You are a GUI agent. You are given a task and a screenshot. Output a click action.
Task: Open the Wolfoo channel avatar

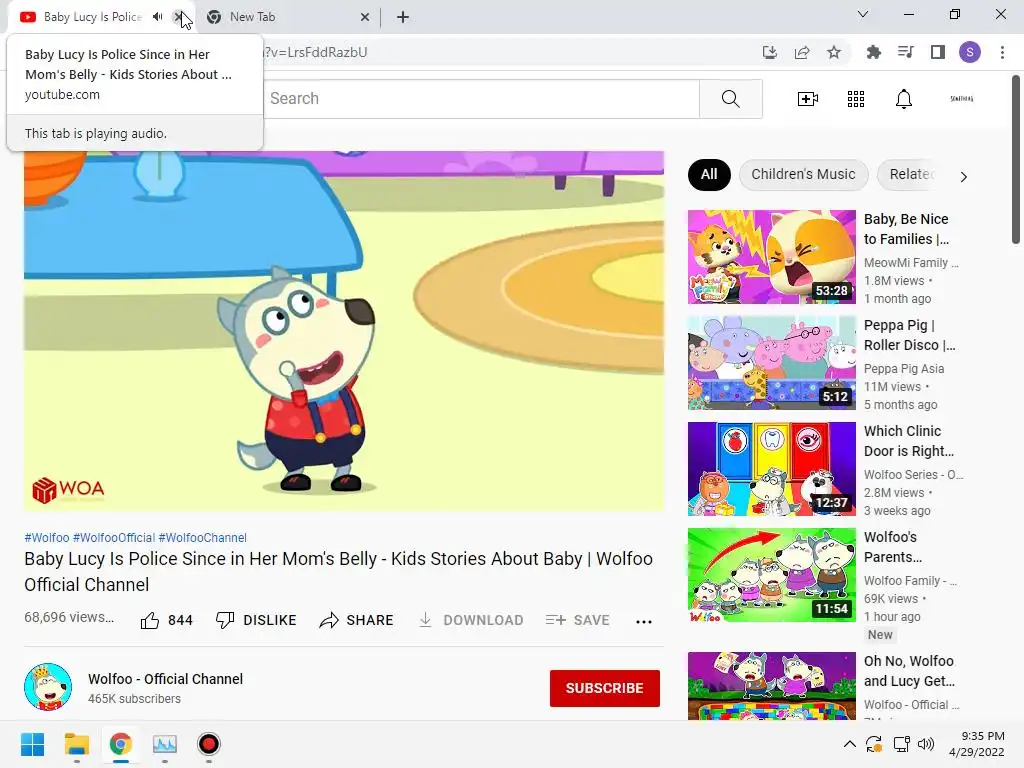[48, 687]
